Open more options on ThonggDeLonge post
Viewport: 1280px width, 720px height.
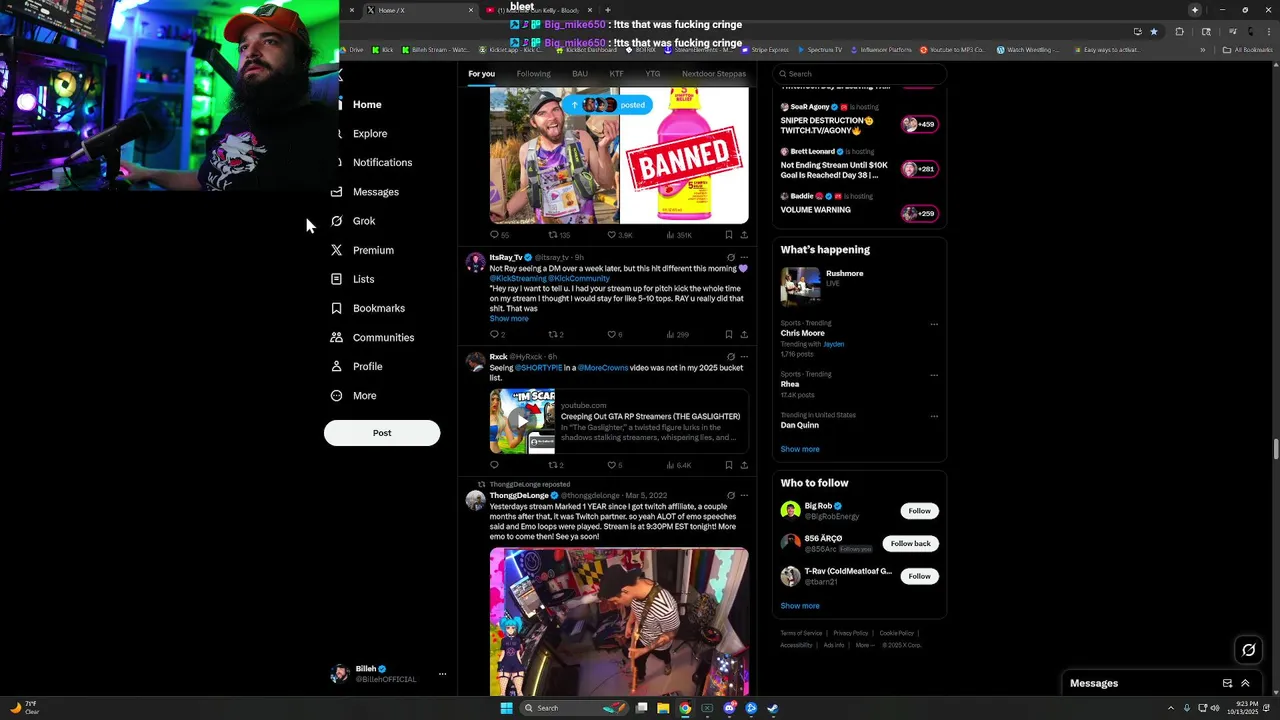click(x=744, y=495)
